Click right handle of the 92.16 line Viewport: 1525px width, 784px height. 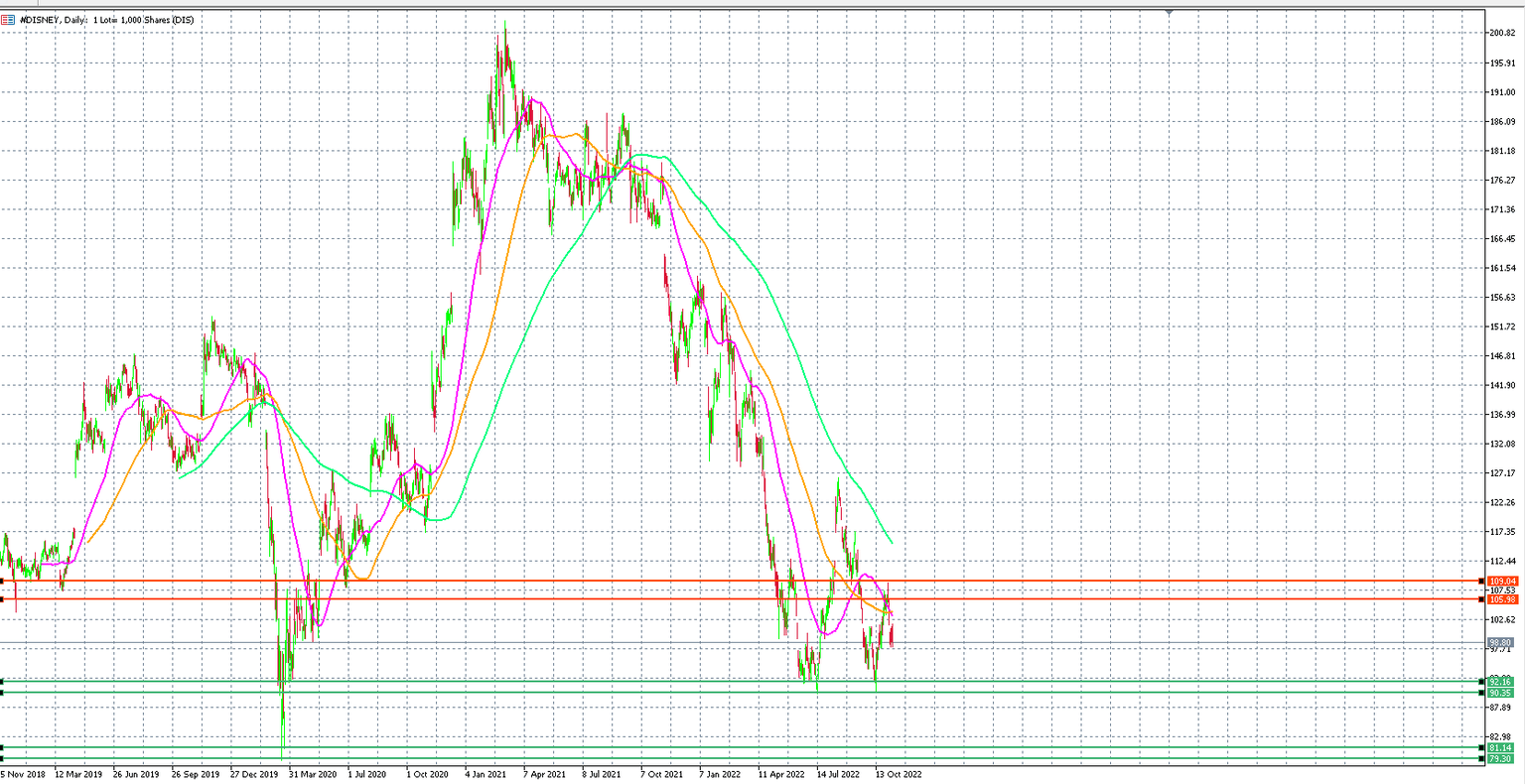tap(1482, 682)
